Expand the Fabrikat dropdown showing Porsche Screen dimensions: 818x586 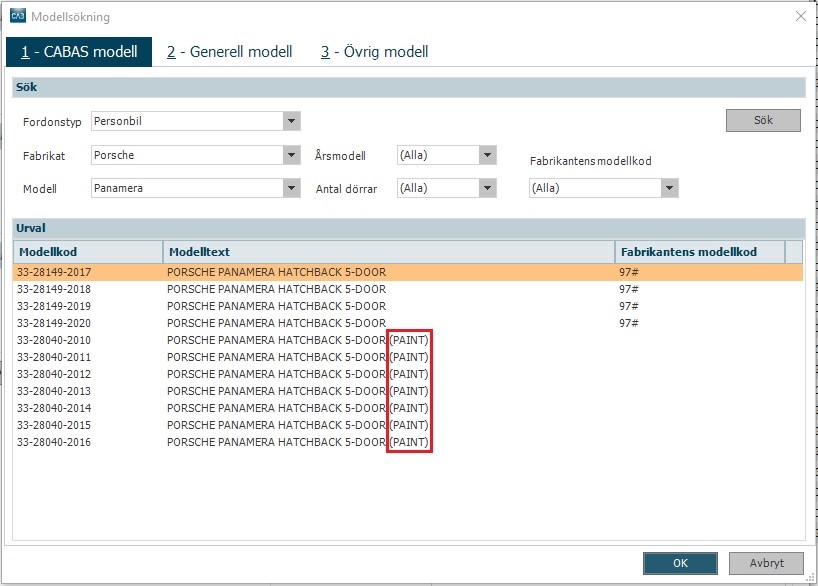292,155
